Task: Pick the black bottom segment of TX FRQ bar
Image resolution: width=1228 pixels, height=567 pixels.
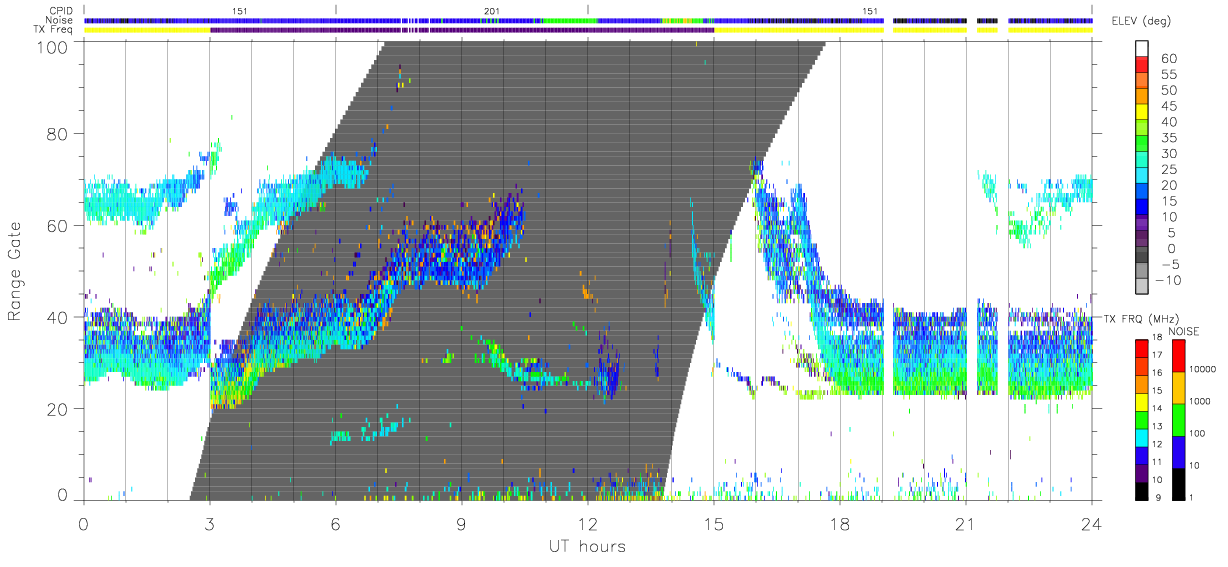Action: tap(1141, 490)
